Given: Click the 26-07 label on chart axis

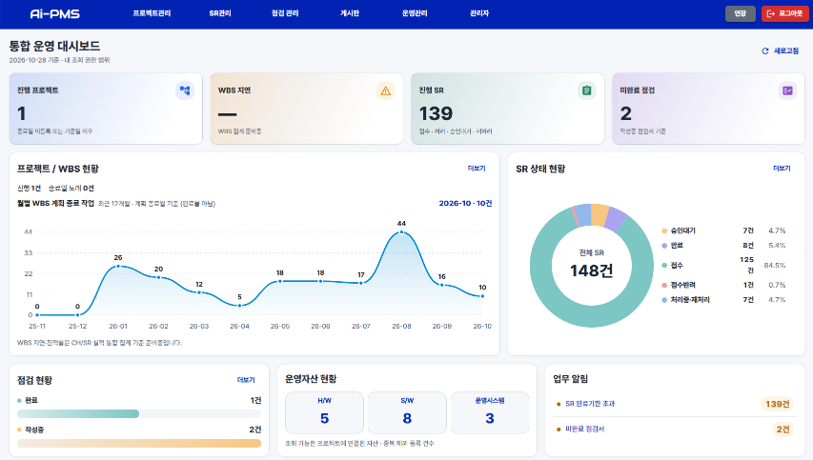Looking at the screenshot, I should 361,326.
